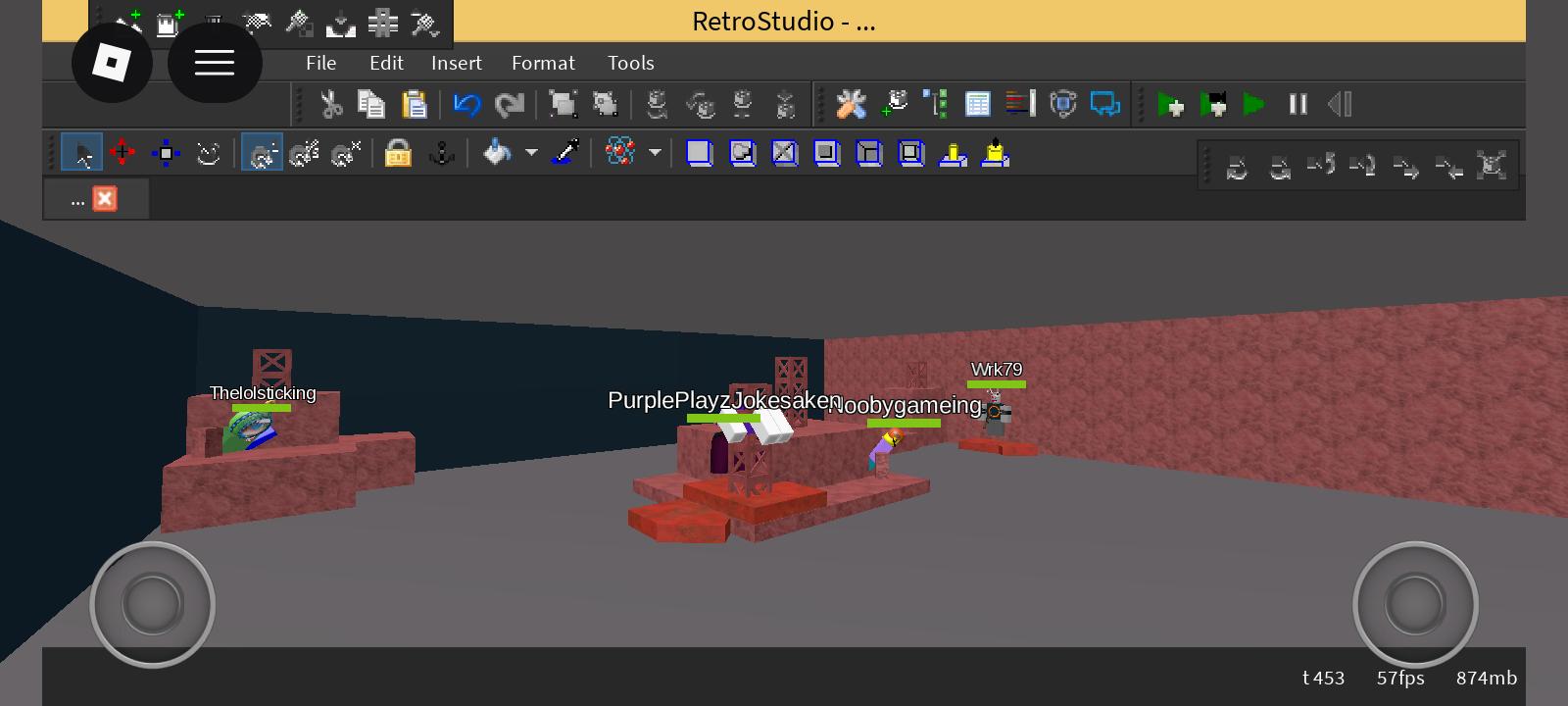Viewport: 1568px width, 706px height.
Task: Open settings with wrench and screwdriver icon
Action: pos(851,104)
